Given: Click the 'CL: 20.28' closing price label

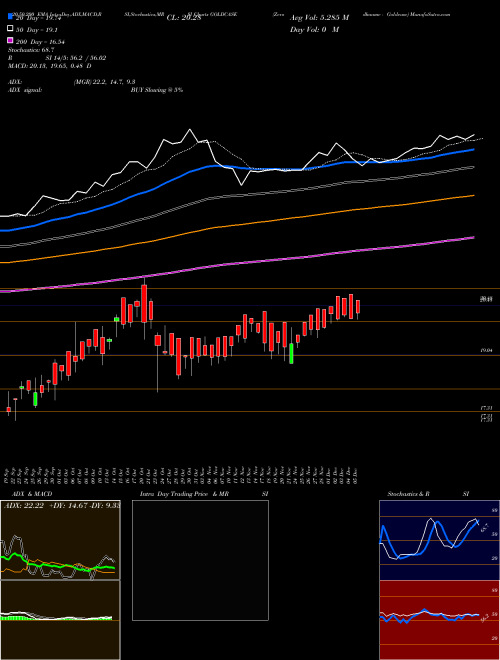Looking at the screenshot, I should point(184,18).
